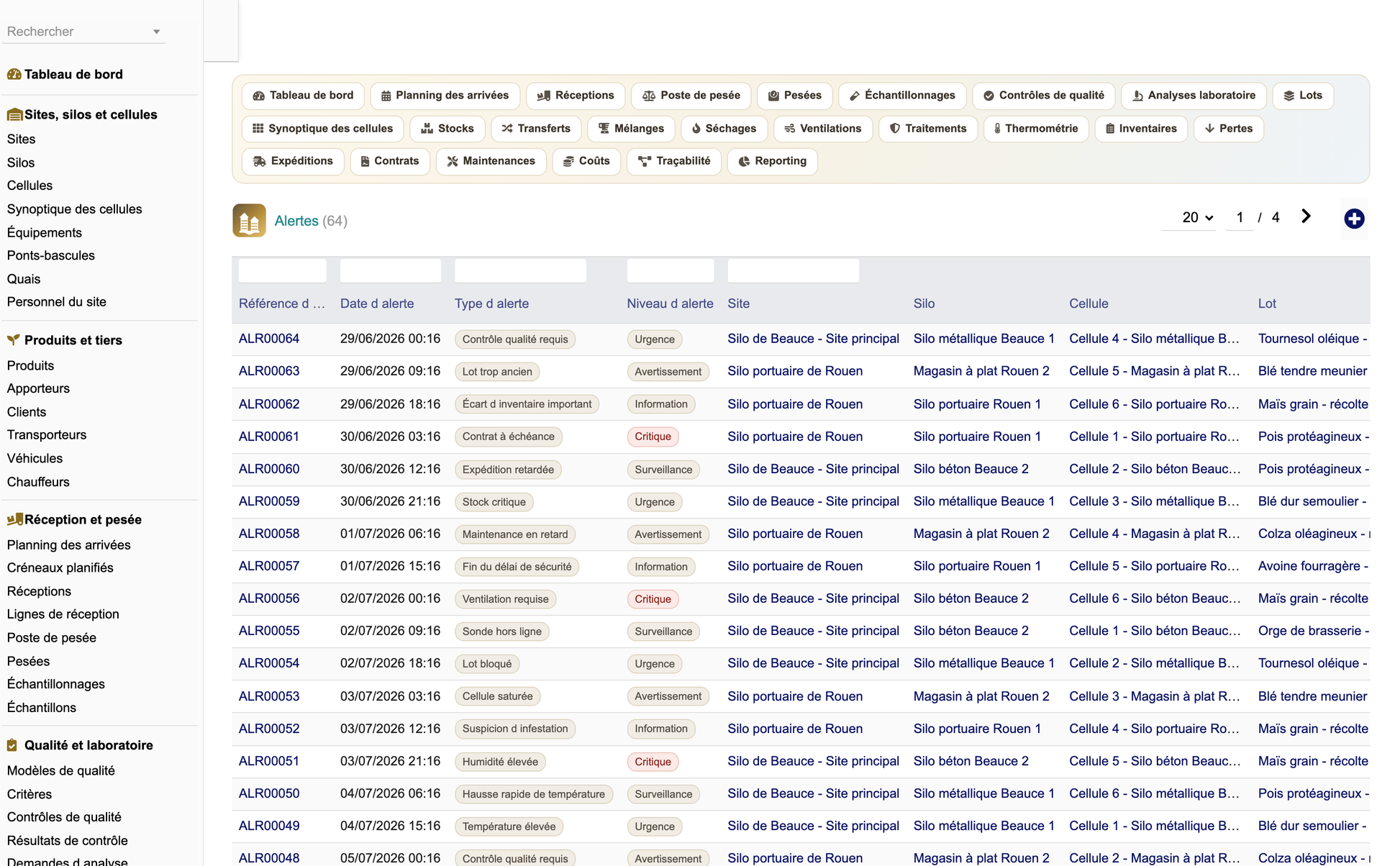This screenshot has height=866, width=1400.
Task: Click the Référence filter input field
Action: pyautogui.click(x=282, y=270)
